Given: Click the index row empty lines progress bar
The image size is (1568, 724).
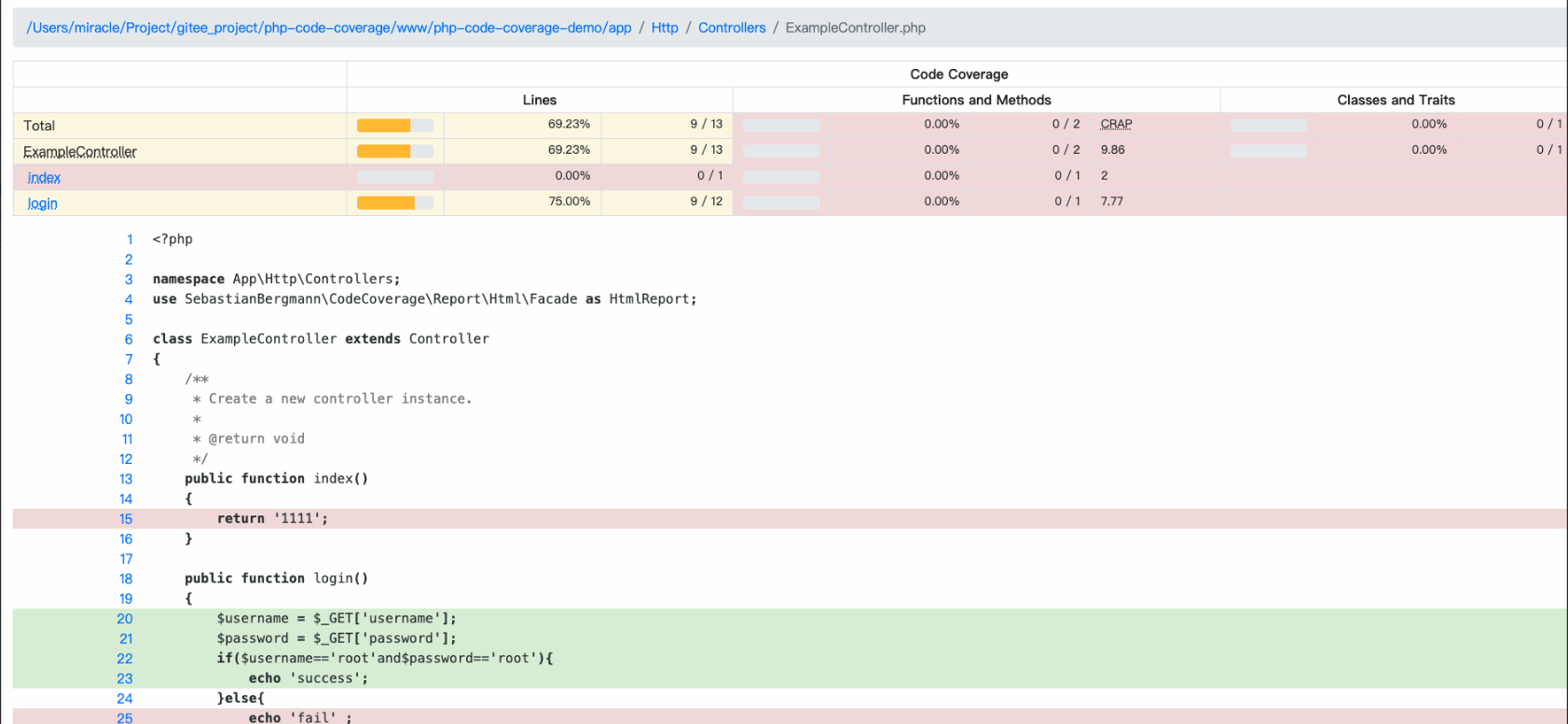Looking at the screenshot, I should click(395, 177).
